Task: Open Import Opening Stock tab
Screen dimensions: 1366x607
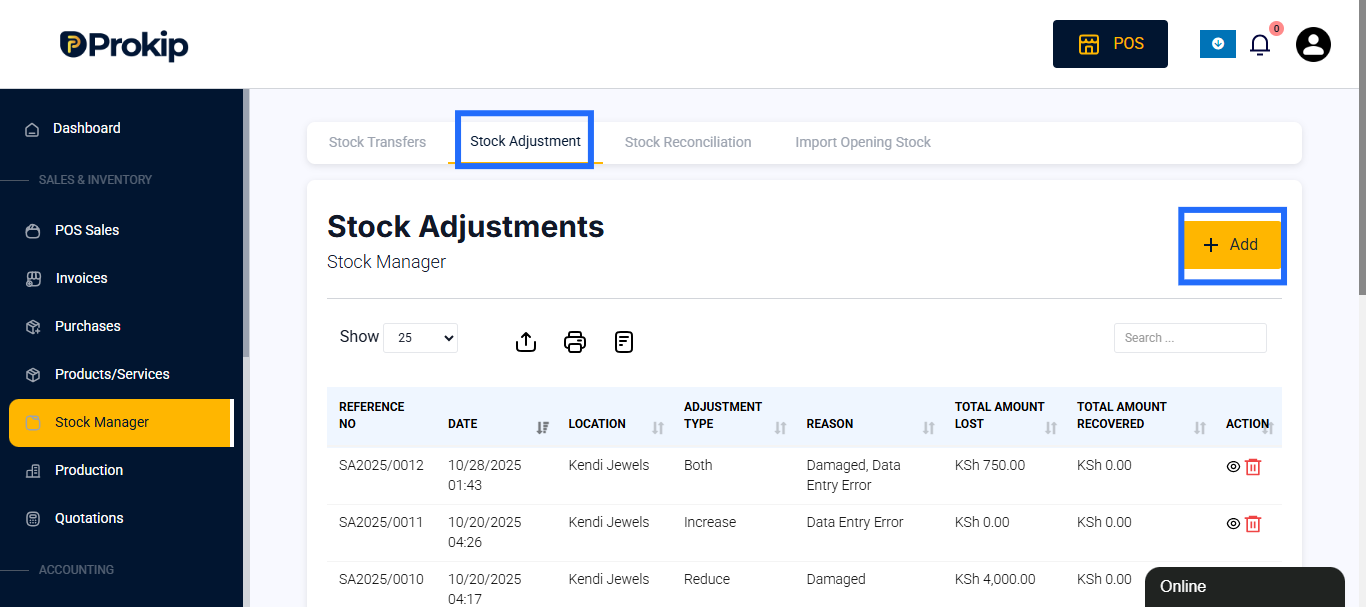Action: [x=863, y=142]
